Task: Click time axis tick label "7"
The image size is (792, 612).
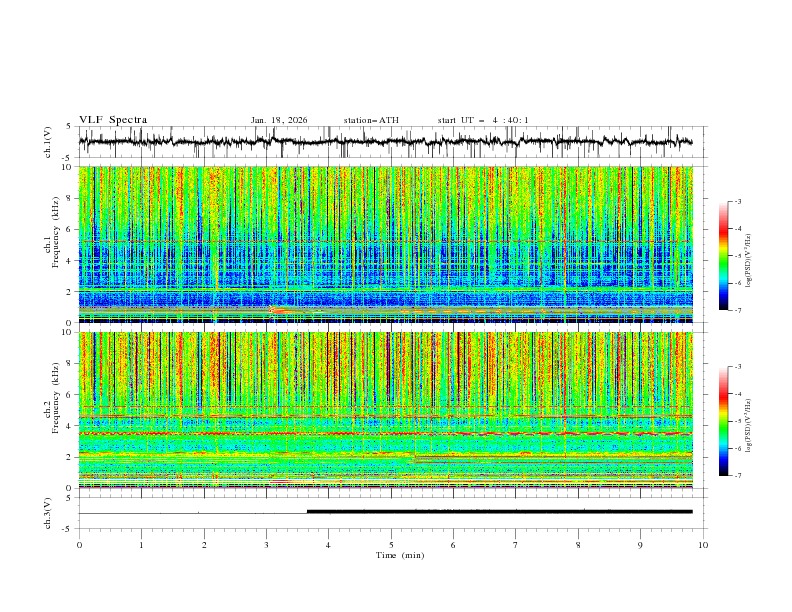Action: pos(516,545)
